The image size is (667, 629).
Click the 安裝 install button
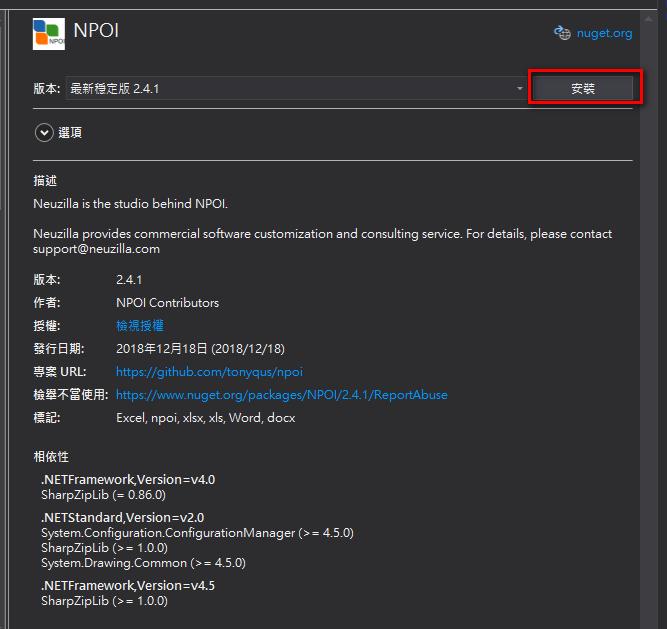(583, 88)
